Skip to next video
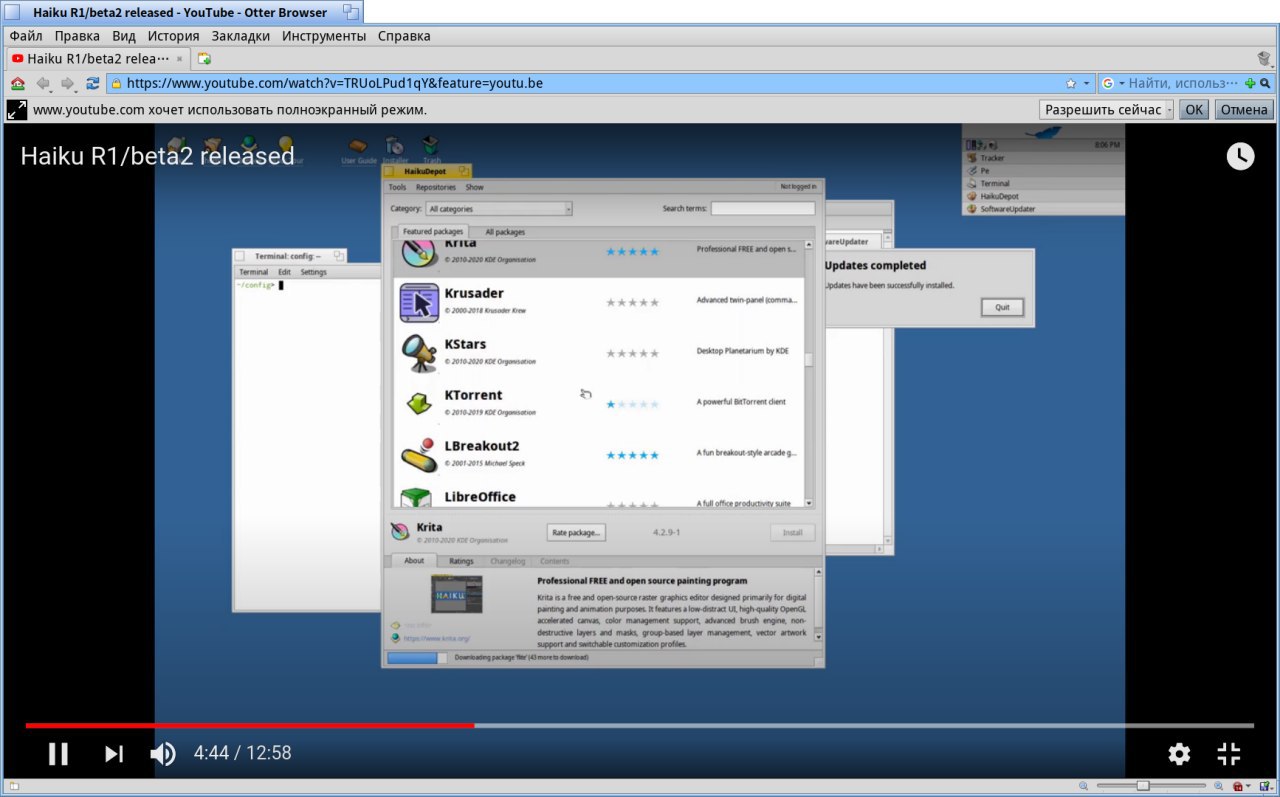The image size is (1280, 797). coord(114,754)
